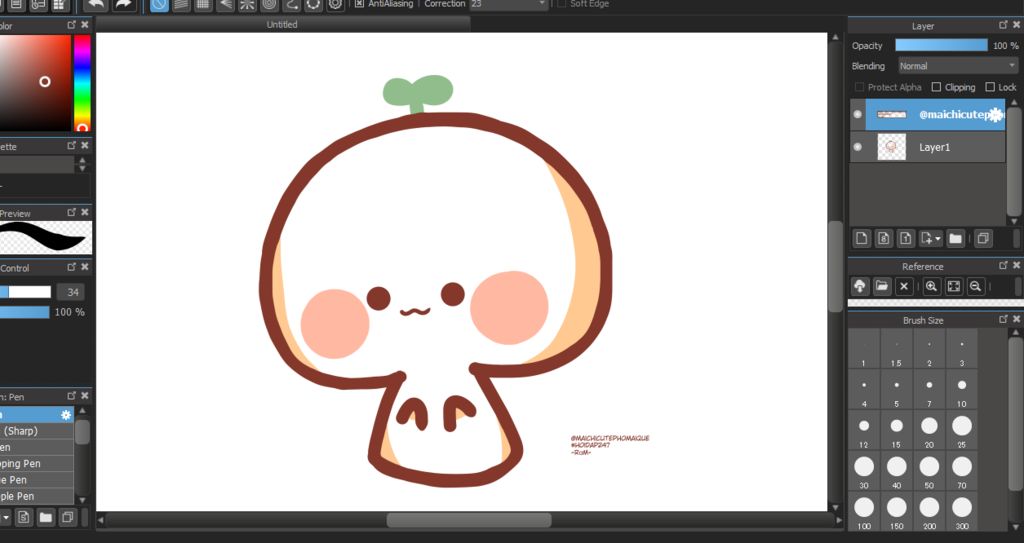This screenshot has height=543, width=1024.
Task: Add a new color layer
Action: [862, 239]
